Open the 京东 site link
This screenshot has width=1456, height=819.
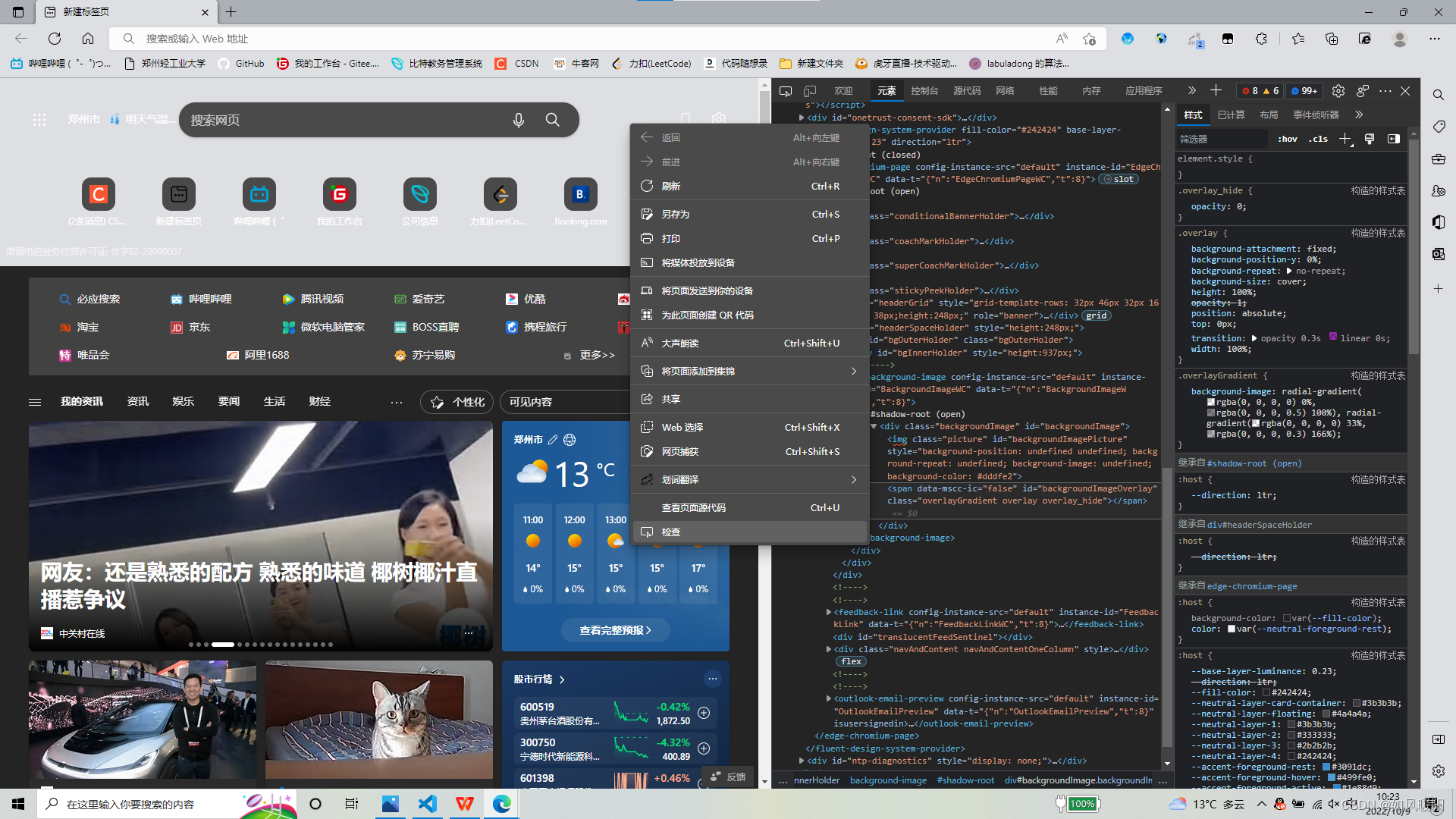[x=190, y=327]
